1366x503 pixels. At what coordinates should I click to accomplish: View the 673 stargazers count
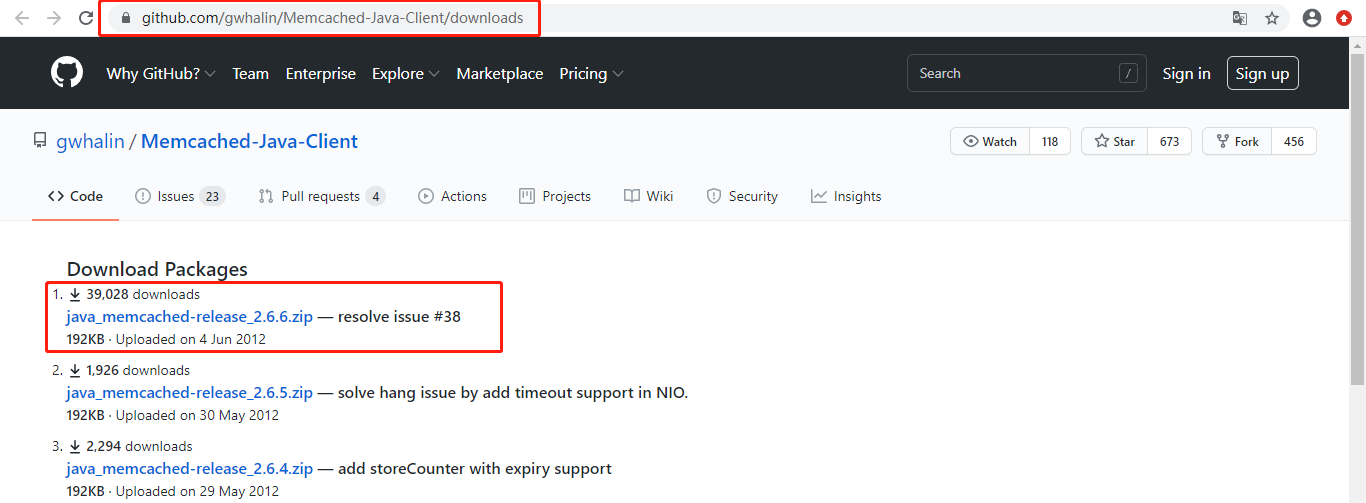[1169, 141]
